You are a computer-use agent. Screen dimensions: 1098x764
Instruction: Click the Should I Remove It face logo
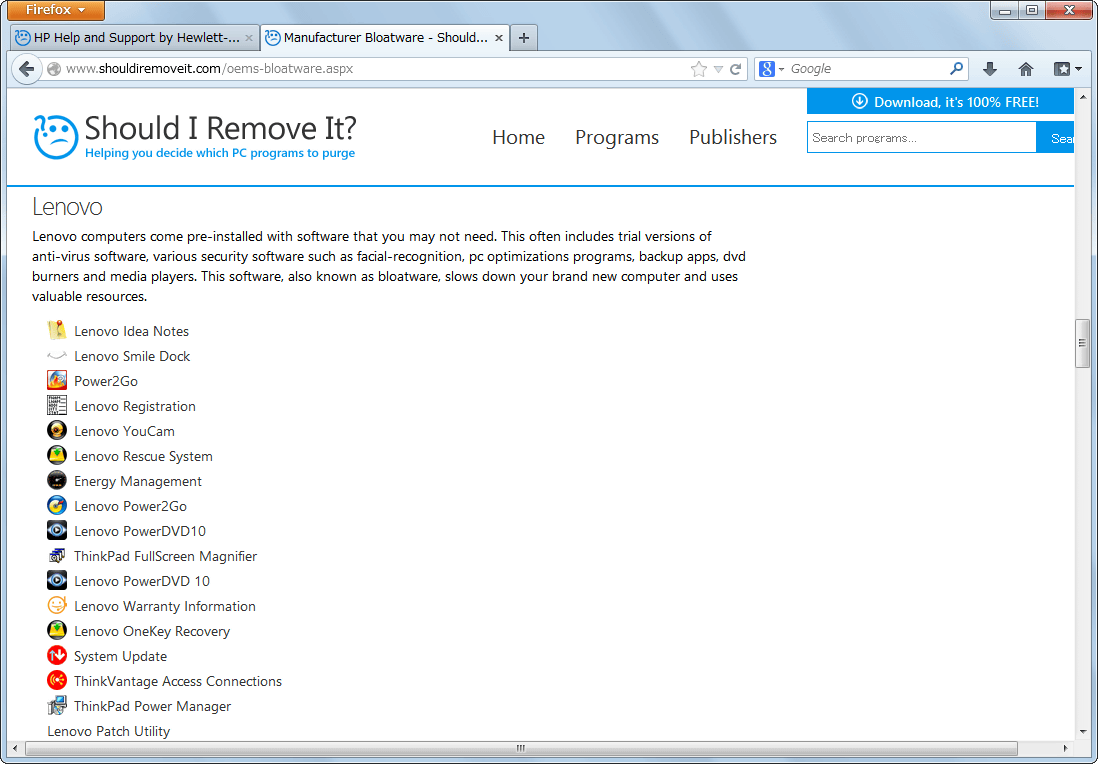tap(56, 137)
